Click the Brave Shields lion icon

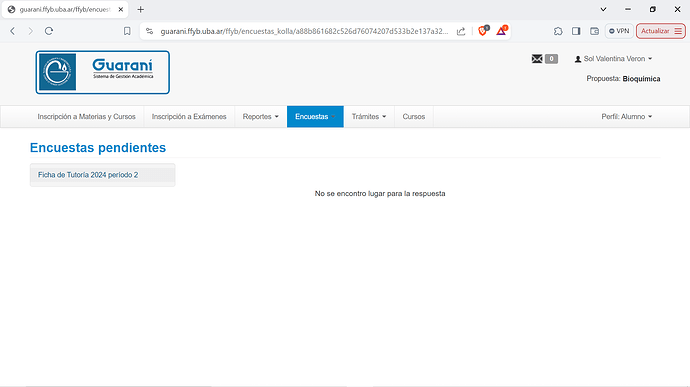[483, 31]
